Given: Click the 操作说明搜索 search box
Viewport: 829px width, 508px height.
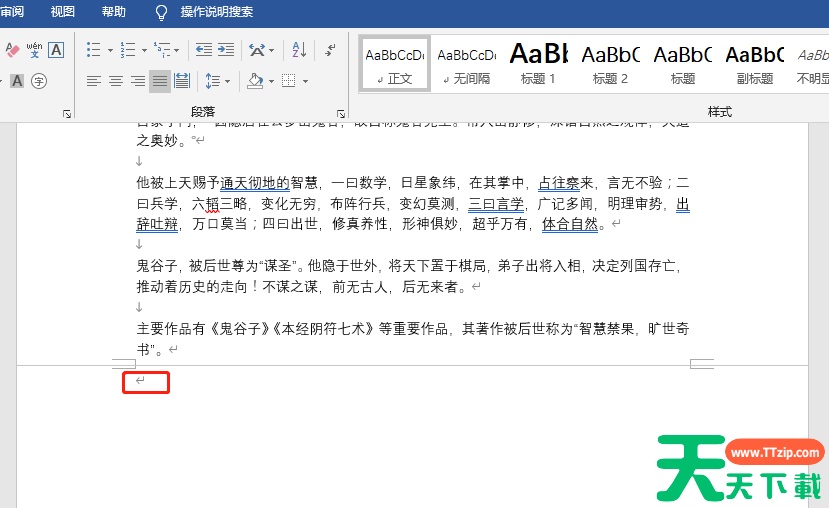Looking at the screenshot, I should coord(216,12).
